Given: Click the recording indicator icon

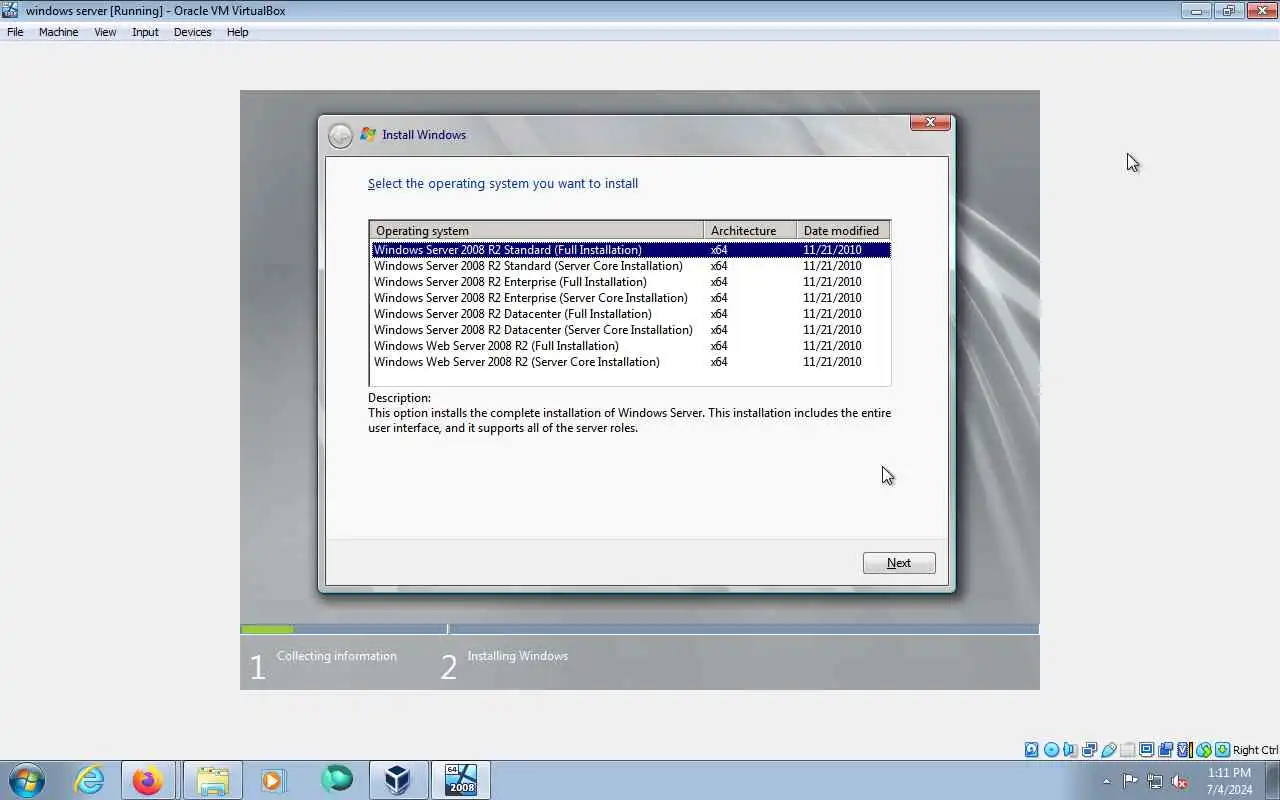Looking at the screenshot, I should coord(1165,750).
